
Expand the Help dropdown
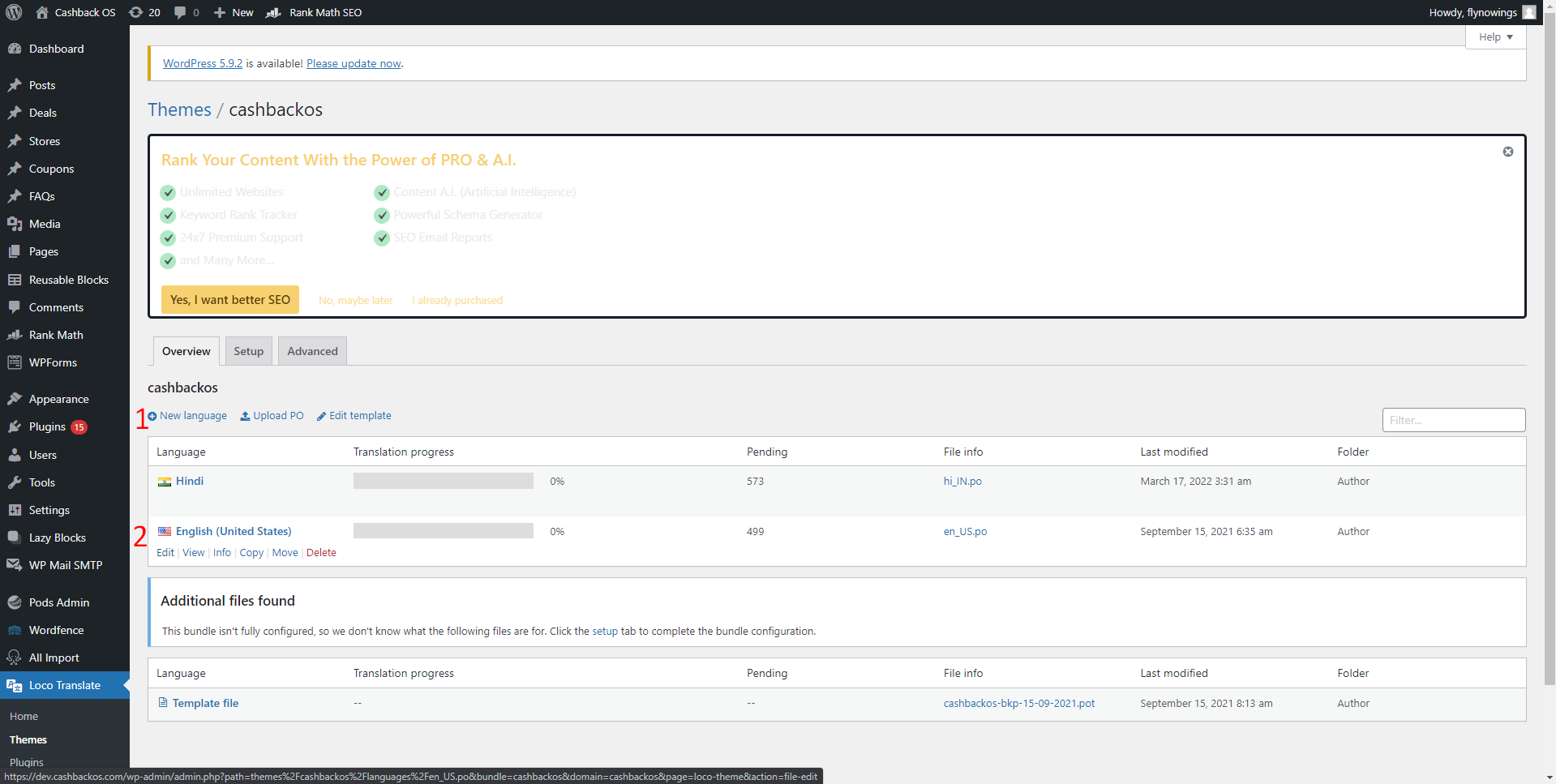pyautogui.click(x=1495, y=37)
